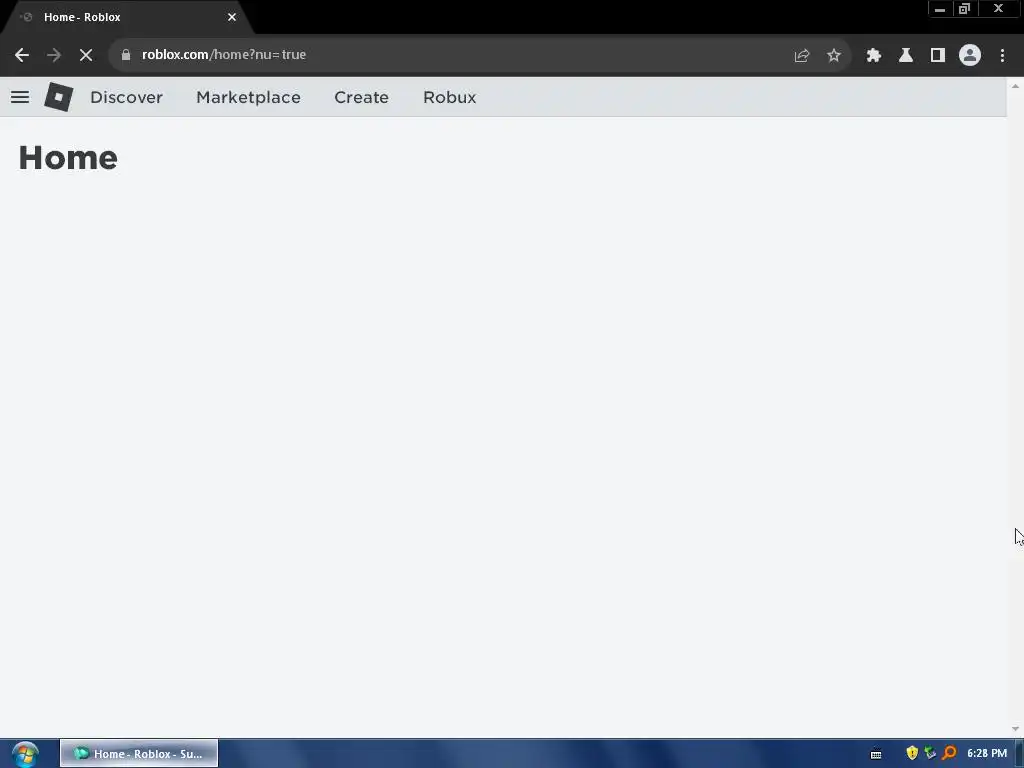Open the Discover page
Image resolution: width=1024 pixels, height=768 pixels.
pyautogui.click(x=126, y=97)
